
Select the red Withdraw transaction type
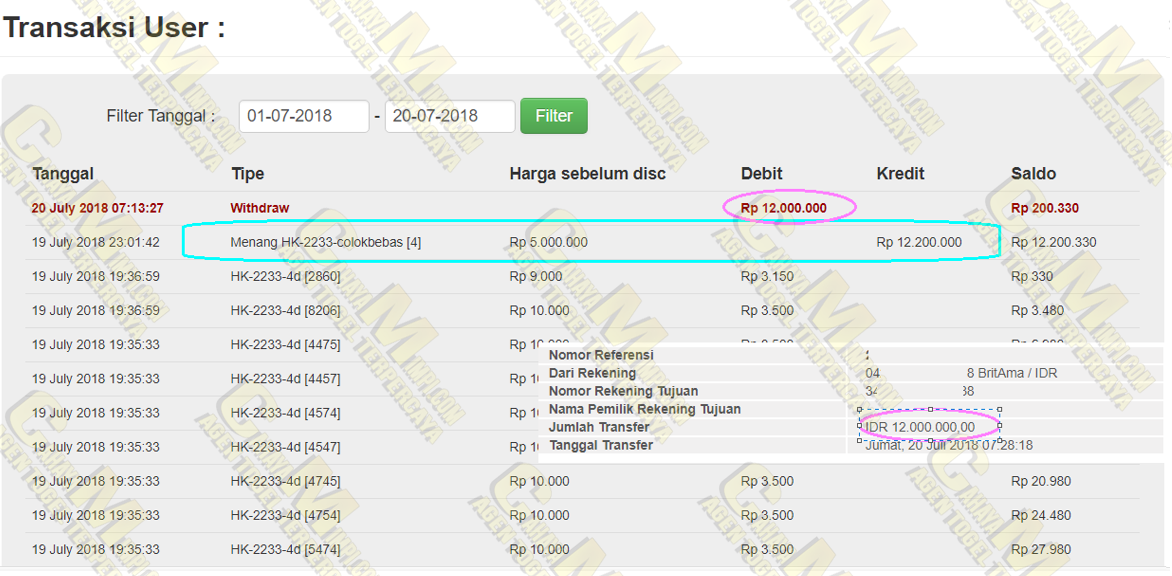tap(259, 208)
